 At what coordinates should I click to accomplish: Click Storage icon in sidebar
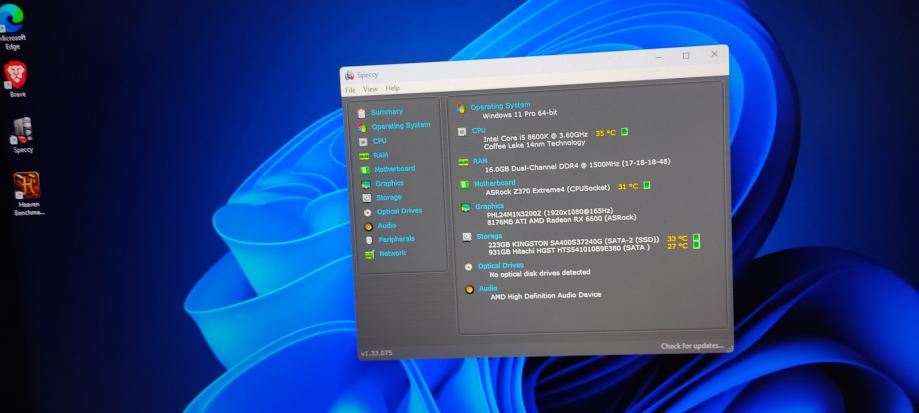(366, 198)
